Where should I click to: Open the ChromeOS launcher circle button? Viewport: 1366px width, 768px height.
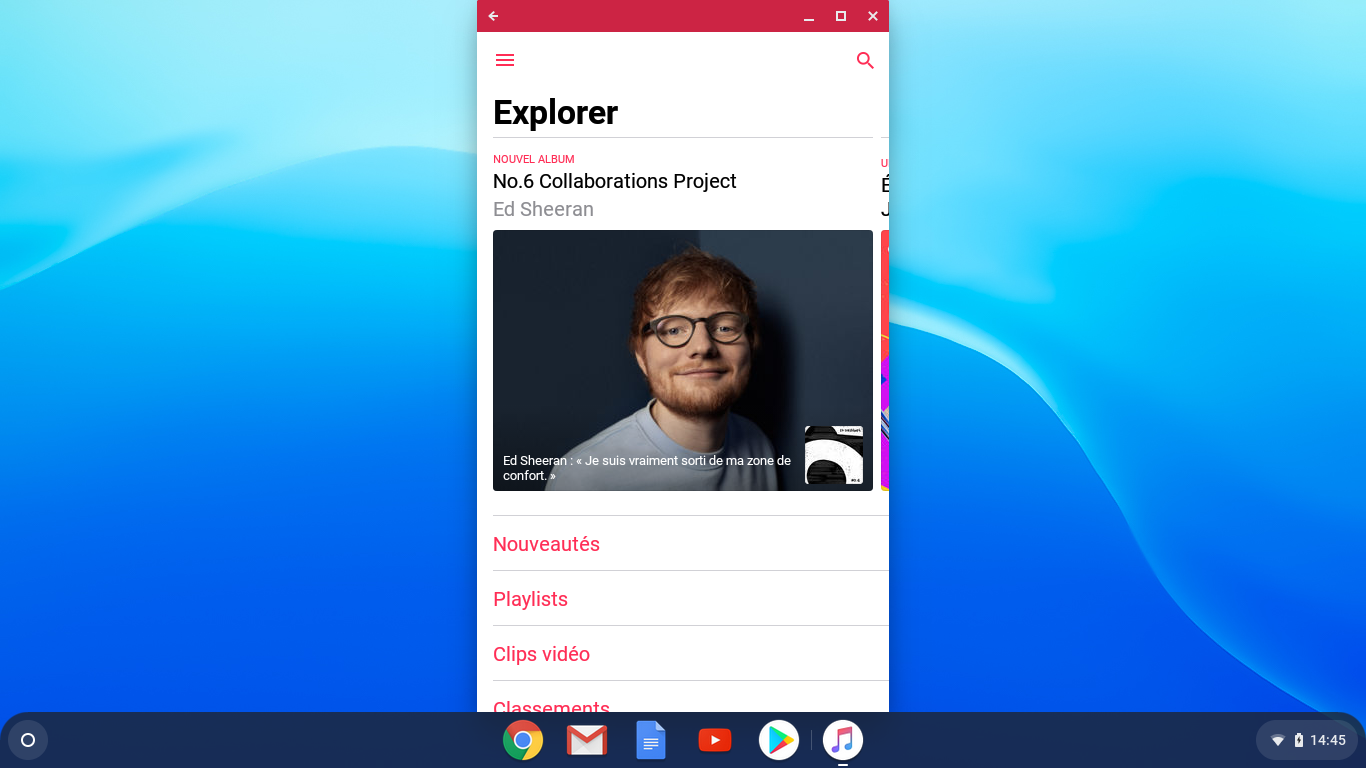[28, 740]
